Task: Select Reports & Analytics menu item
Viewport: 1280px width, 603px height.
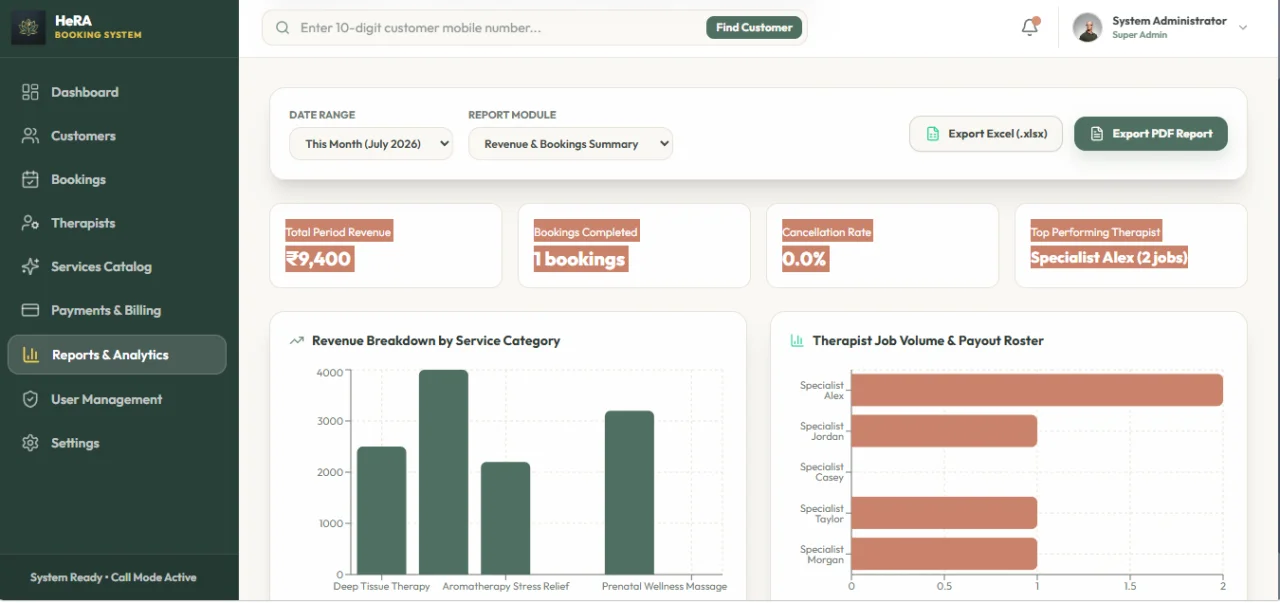Action: [x=117, y=355]
